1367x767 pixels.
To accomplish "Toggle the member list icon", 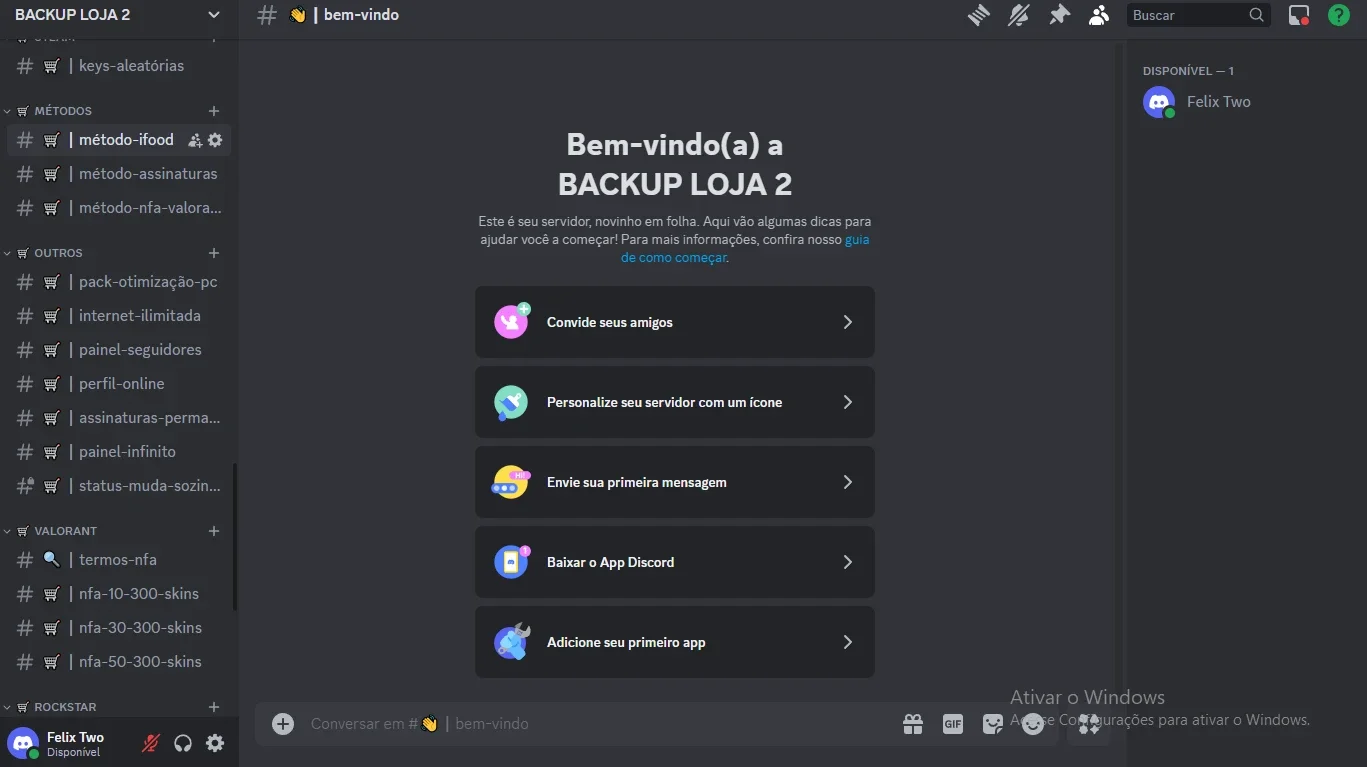I will (x=1099, y=15).
